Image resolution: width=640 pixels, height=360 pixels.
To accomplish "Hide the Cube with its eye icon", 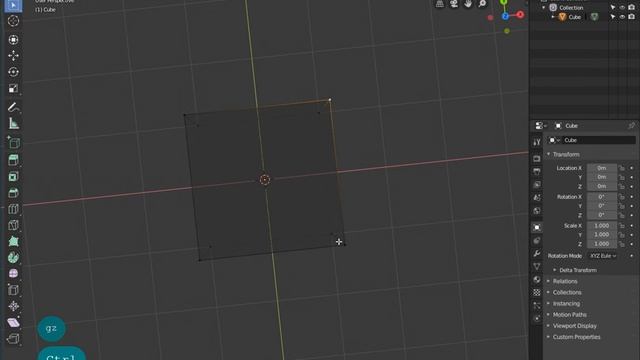I will click(622, 17).
